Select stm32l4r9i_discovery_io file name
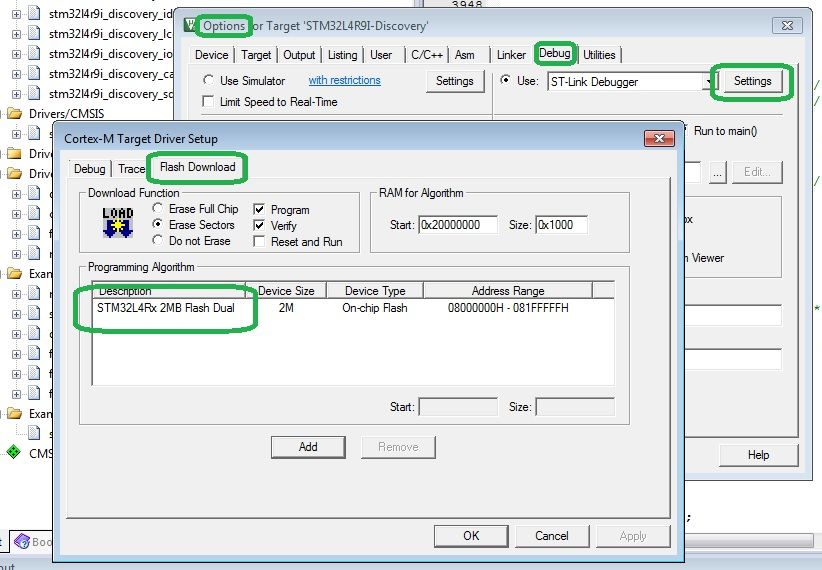822x570 pixels. click(x=111, y=54)
